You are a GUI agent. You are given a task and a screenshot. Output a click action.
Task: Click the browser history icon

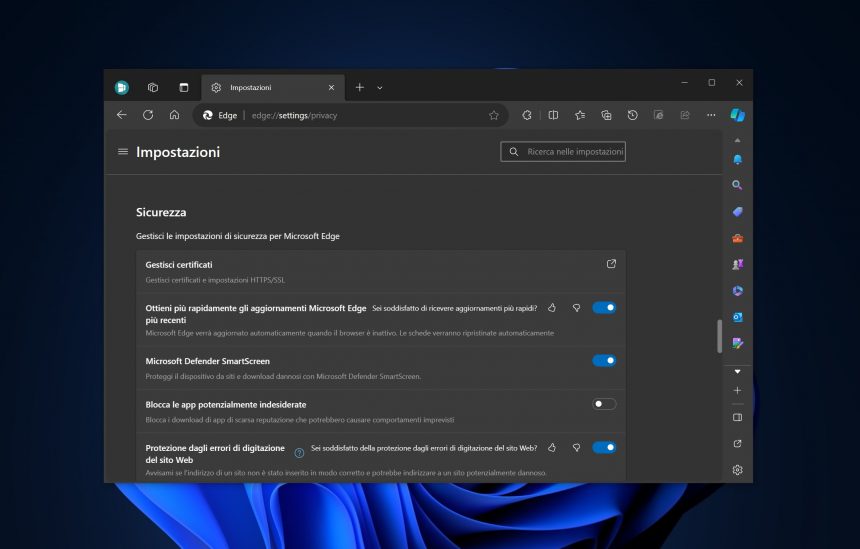click(632, 115)
